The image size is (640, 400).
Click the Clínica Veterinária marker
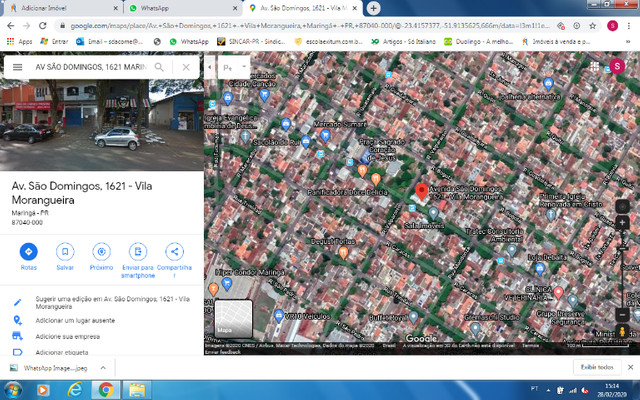pos(559,292)
